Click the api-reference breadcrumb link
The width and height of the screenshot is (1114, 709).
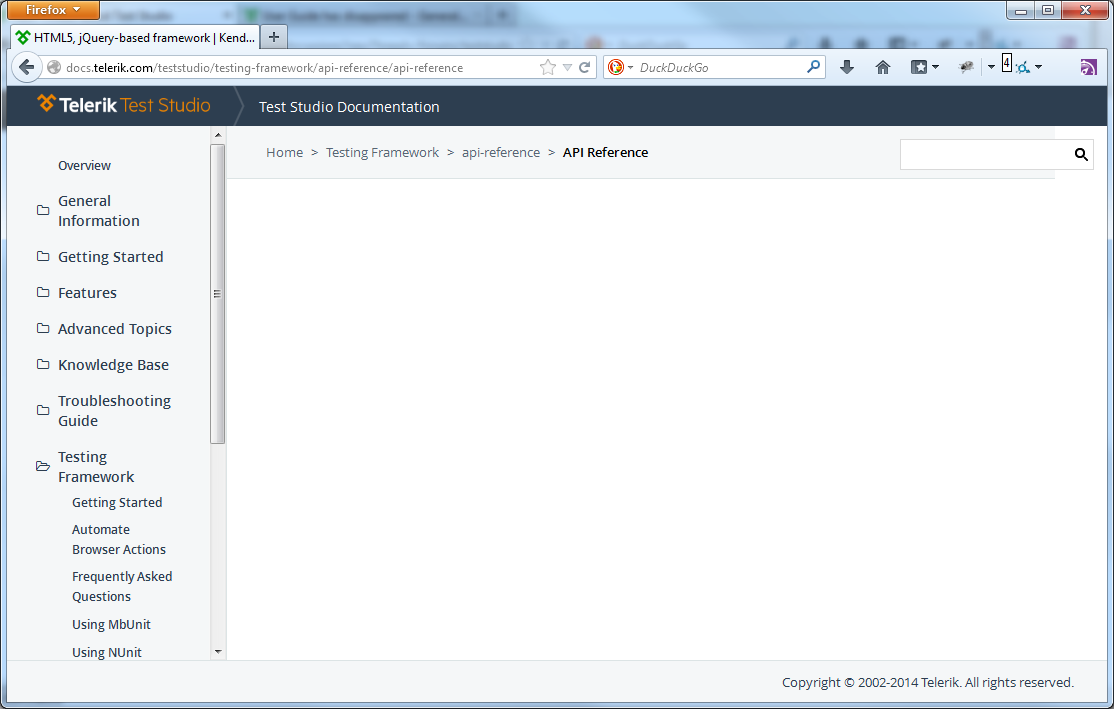click(501, 153)
